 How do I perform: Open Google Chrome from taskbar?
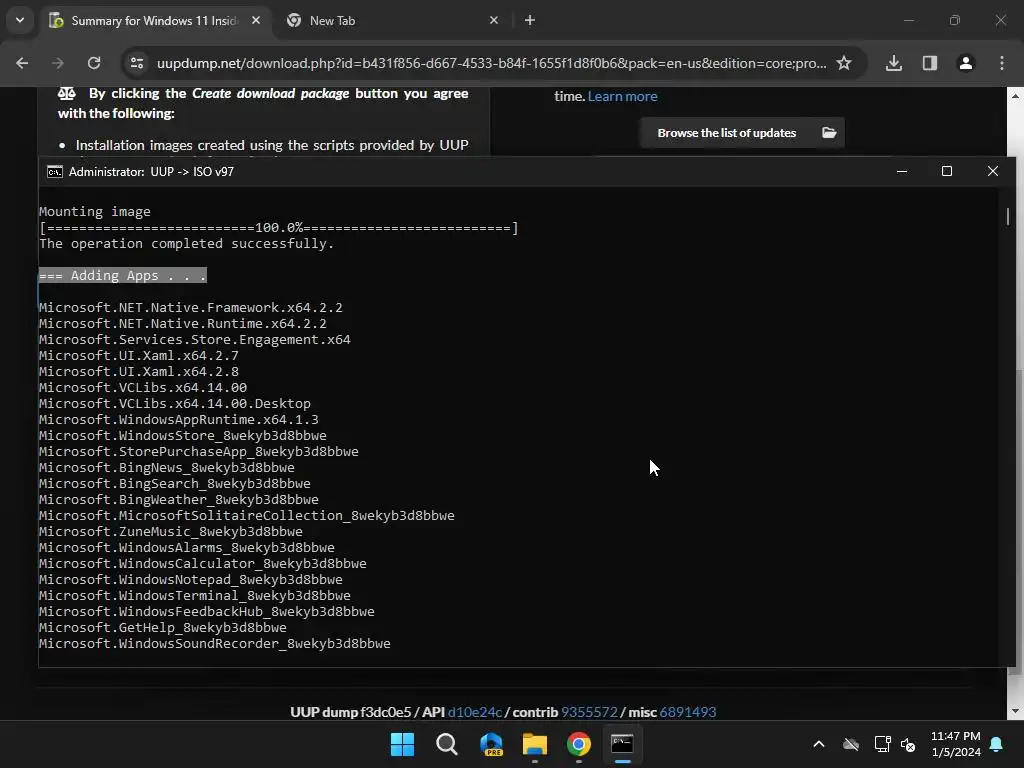click(x=579, y=744)
